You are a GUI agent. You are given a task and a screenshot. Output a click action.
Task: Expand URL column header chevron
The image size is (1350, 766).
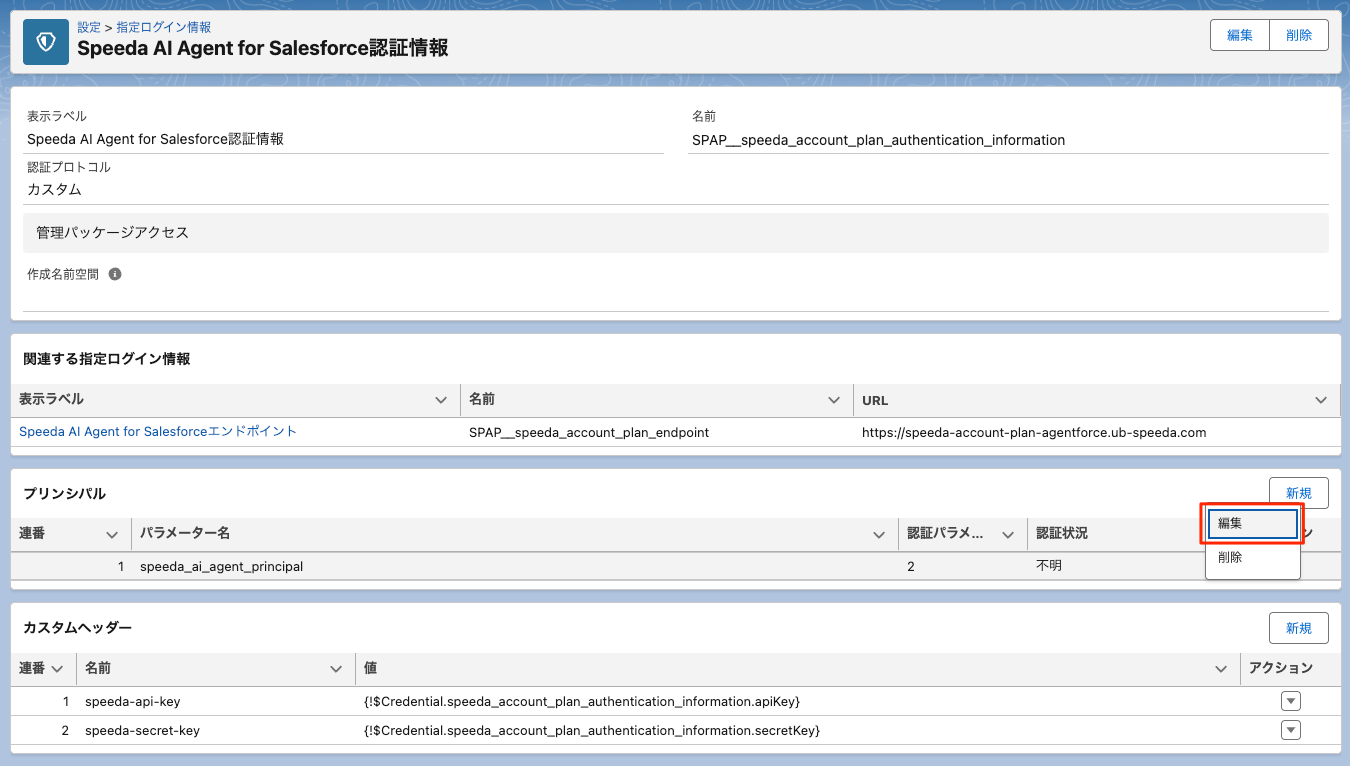point(1320,400)
